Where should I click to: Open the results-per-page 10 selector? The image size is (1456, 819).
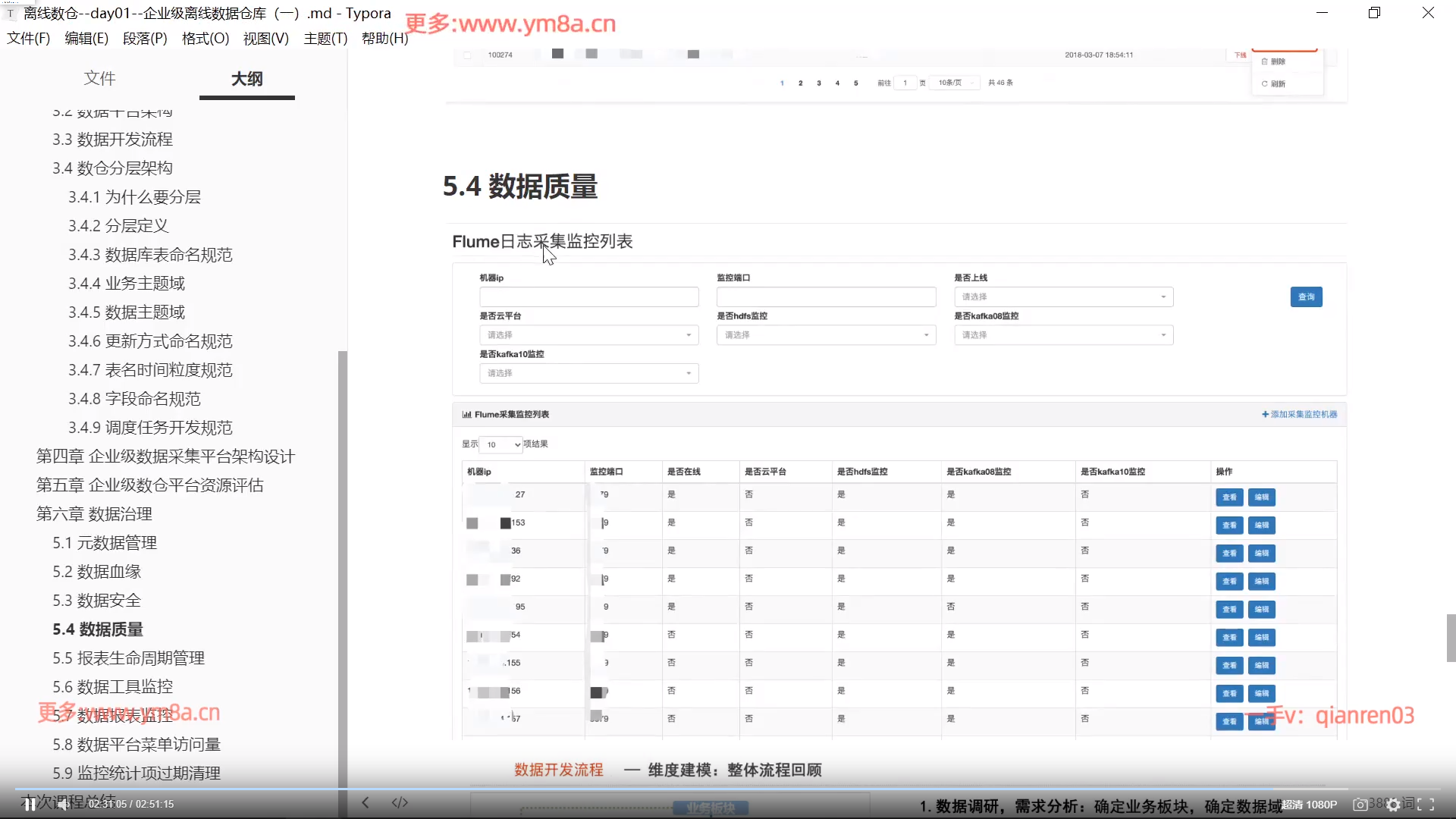502,444
